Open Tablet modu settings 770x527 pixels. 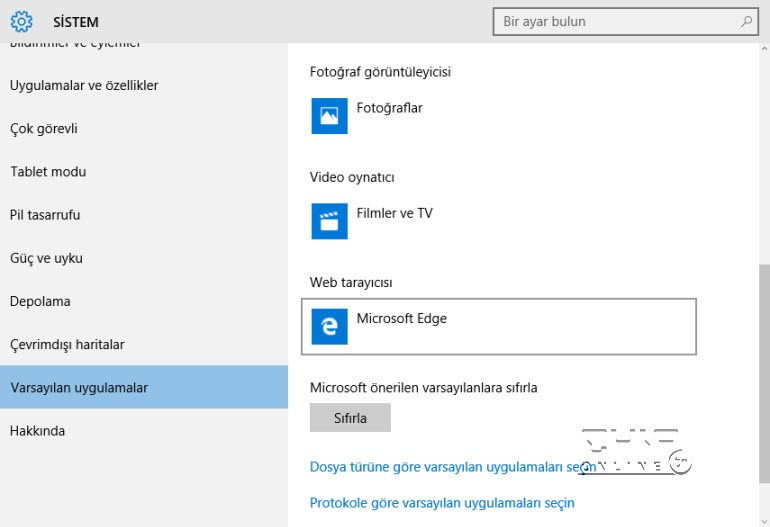tap(144, 171)
